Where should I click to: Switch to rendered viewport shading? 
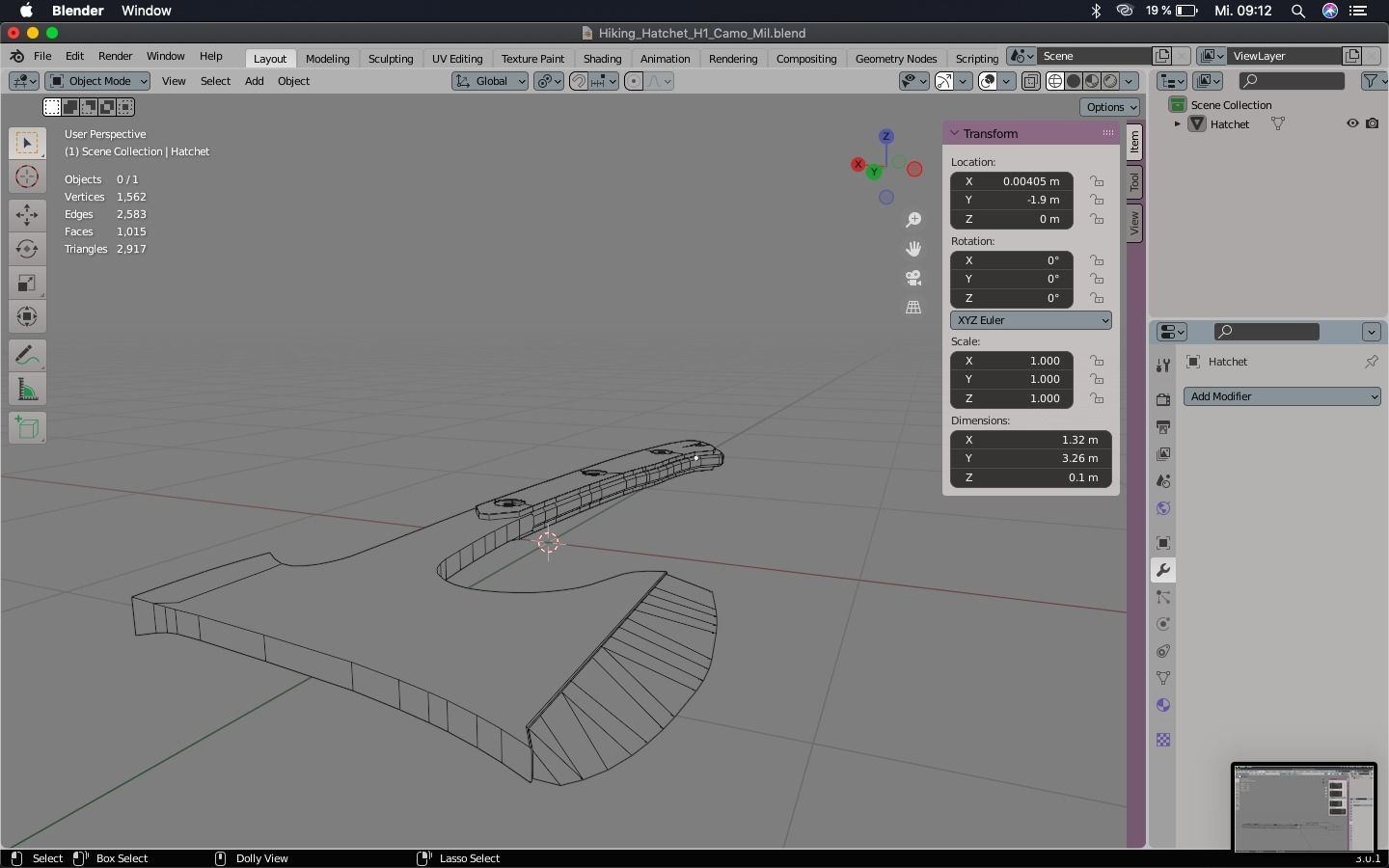click(x=1110, y=81)
